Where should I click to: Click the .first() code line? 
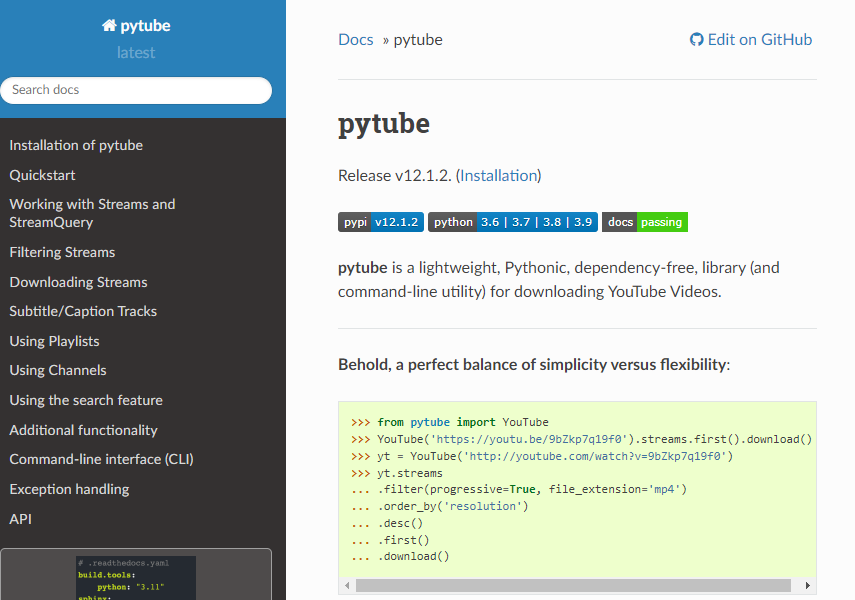click(x=390, y=540)
